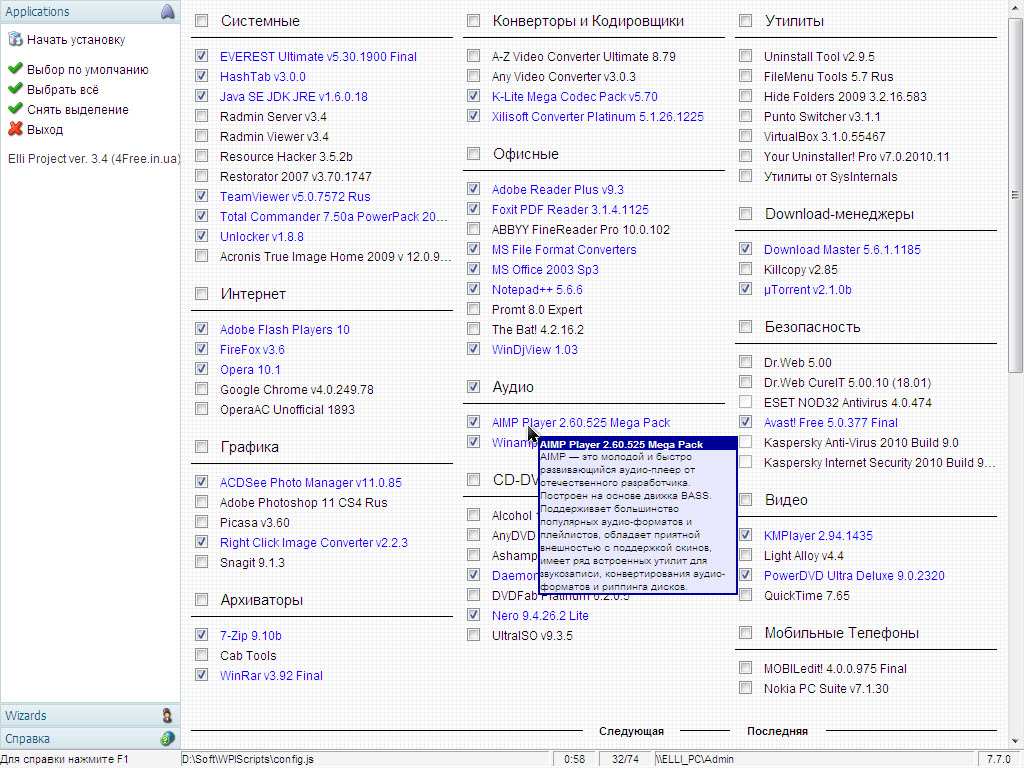Click the Applications panel header icon
Image resolution: width=1024 pixels, height=768 pixels.
[167, 11]
